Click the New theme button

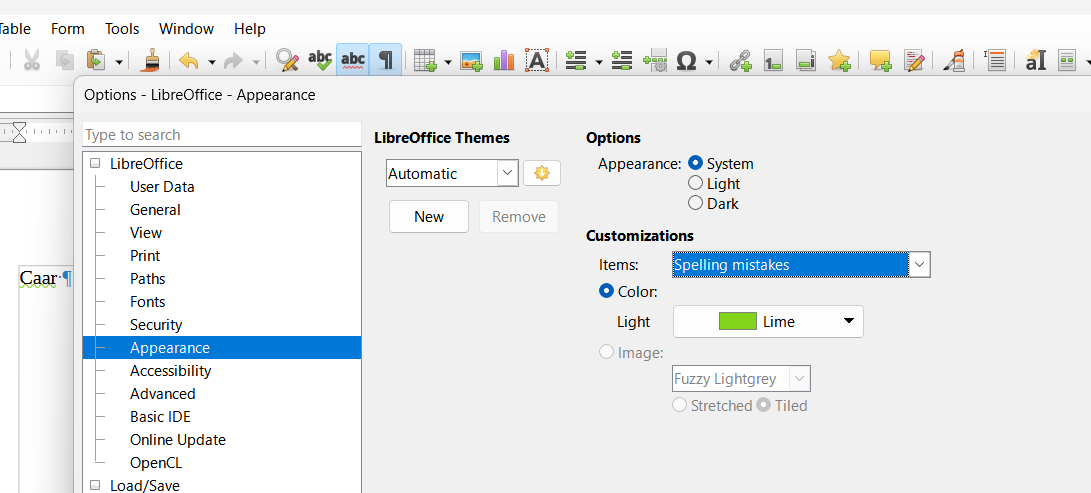pyautogui.click(x=429, y=217)
